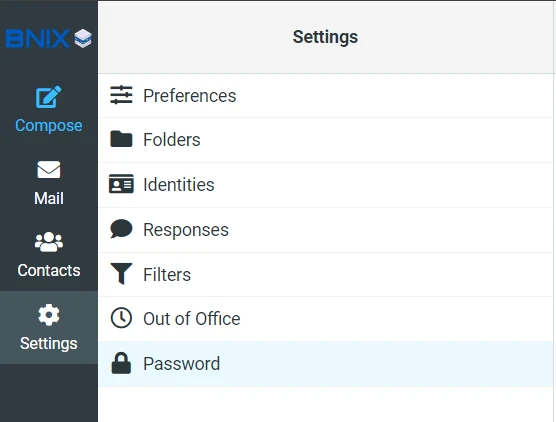Image resolution: width=556 pixels, height=422 pixels.
Task: Click the Filters funnel icon
Action: click(x=121, y=274)
